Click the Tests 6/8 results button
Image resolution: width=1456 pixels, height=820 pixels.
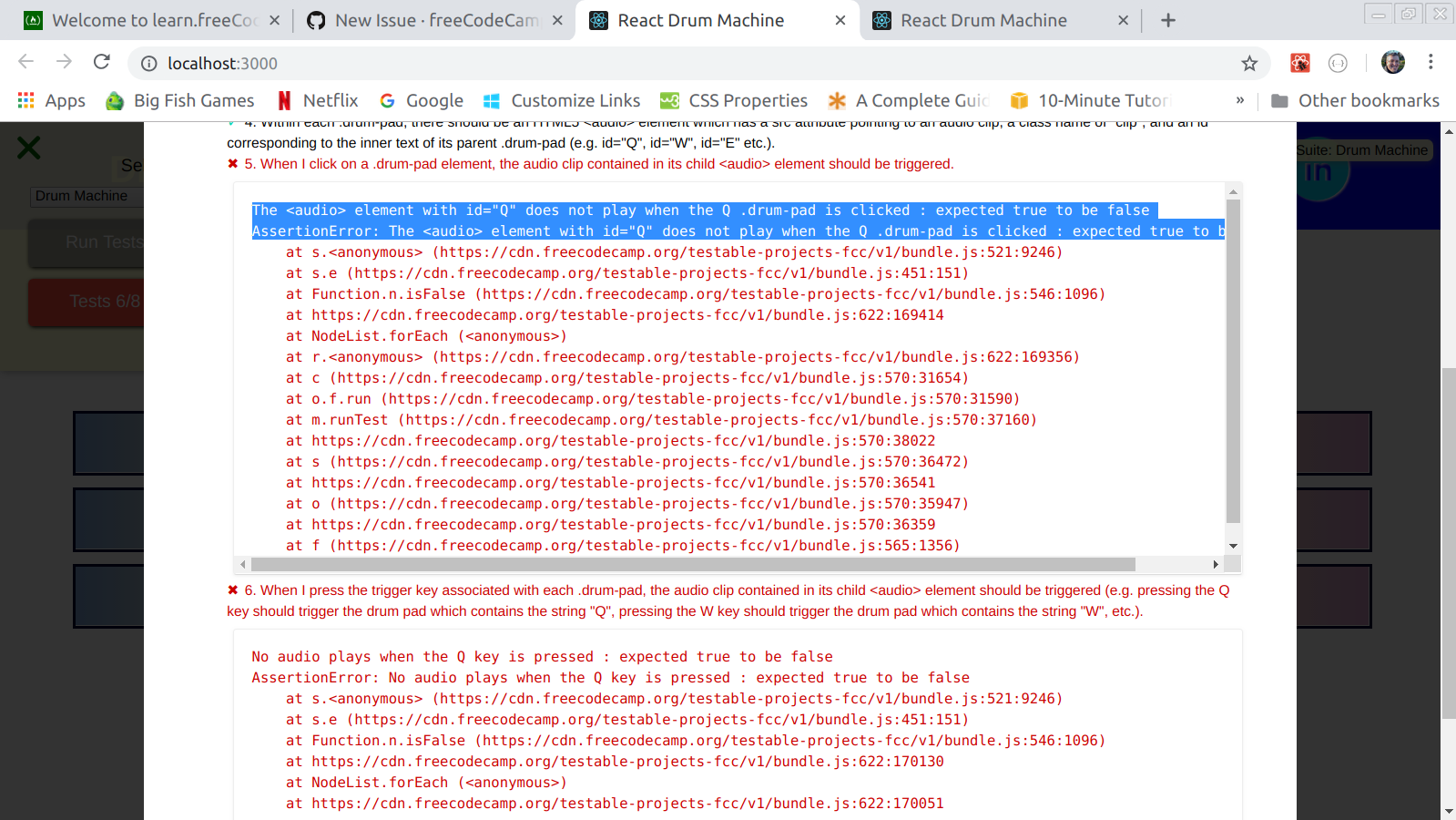click(87, 302)
